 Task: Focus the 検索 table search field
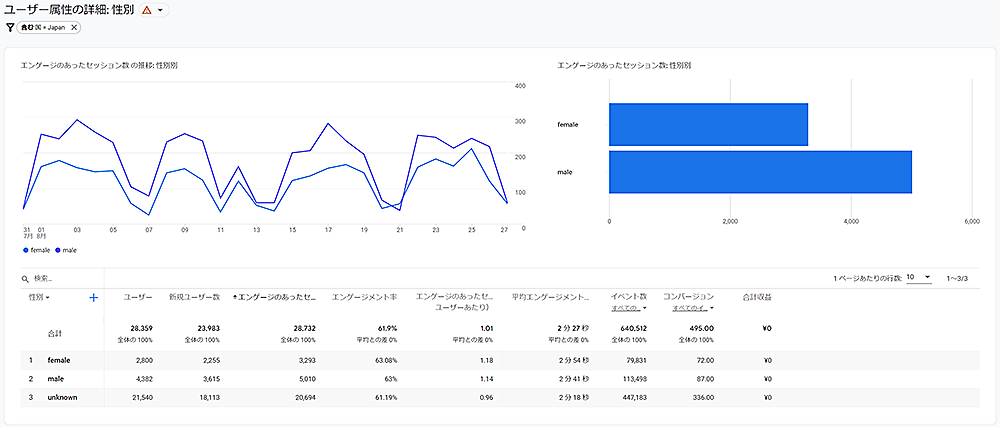tap(60, 279)
